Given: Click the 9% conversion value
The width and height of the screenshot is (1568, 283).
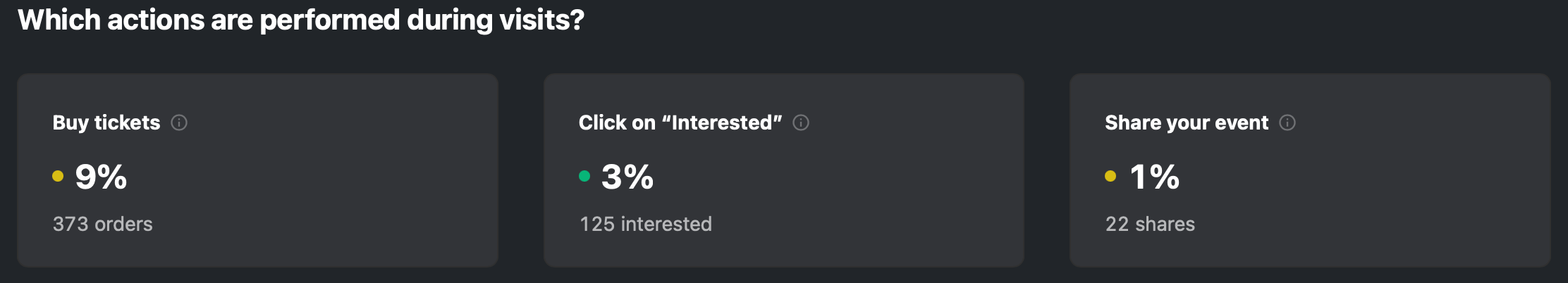Looking at the screenshot, I should pyautogui.click(x=101, y=177).
